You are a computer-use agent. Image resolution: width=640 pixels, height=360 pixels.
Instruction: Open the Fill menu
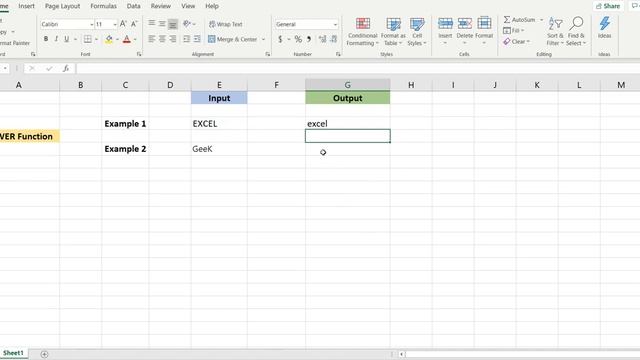[513, 31]
